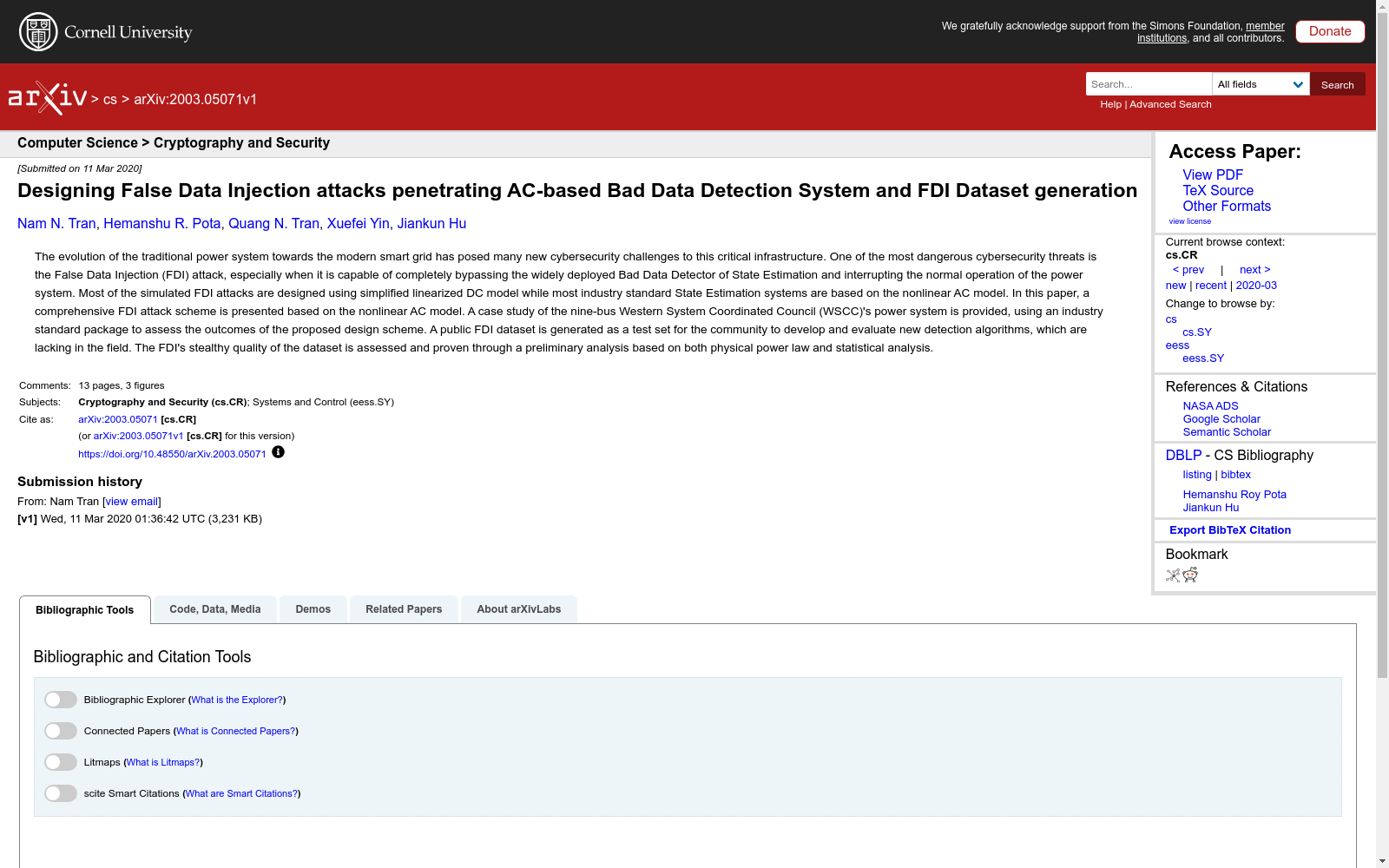Open author Jiankun Hu link in author list

click(431, 223)
